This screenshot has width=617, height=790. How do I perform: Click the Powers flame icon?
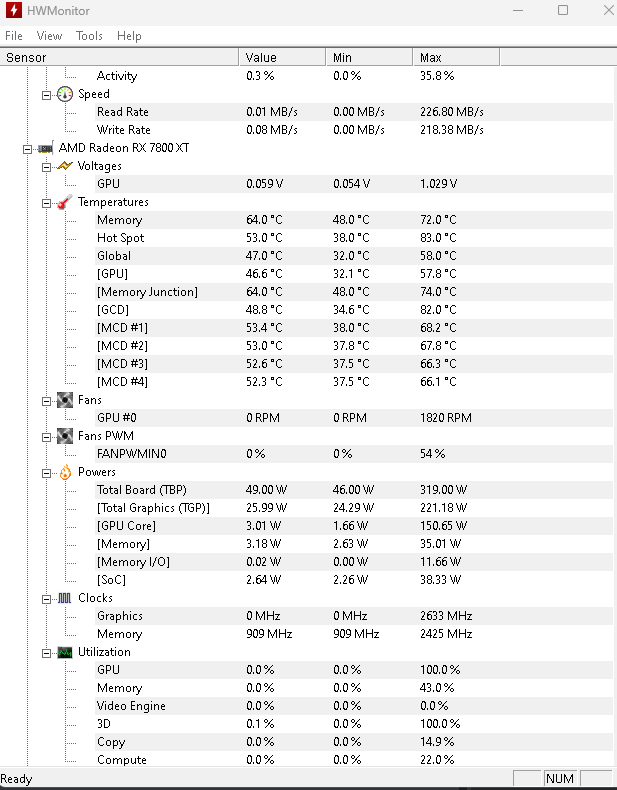[x=65, y=472]
